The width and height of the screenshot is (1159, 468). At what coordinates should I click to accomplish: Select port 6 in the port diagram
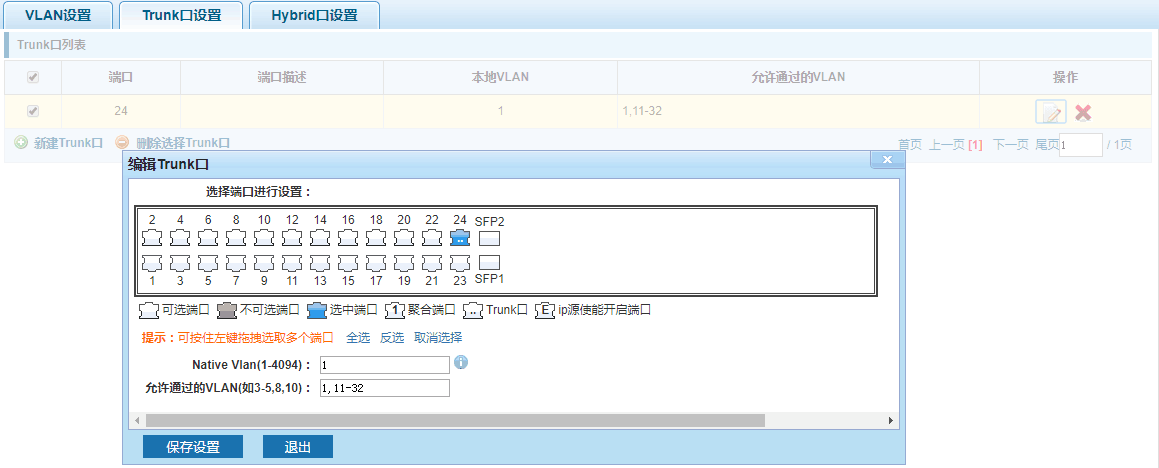click(208, 238)
